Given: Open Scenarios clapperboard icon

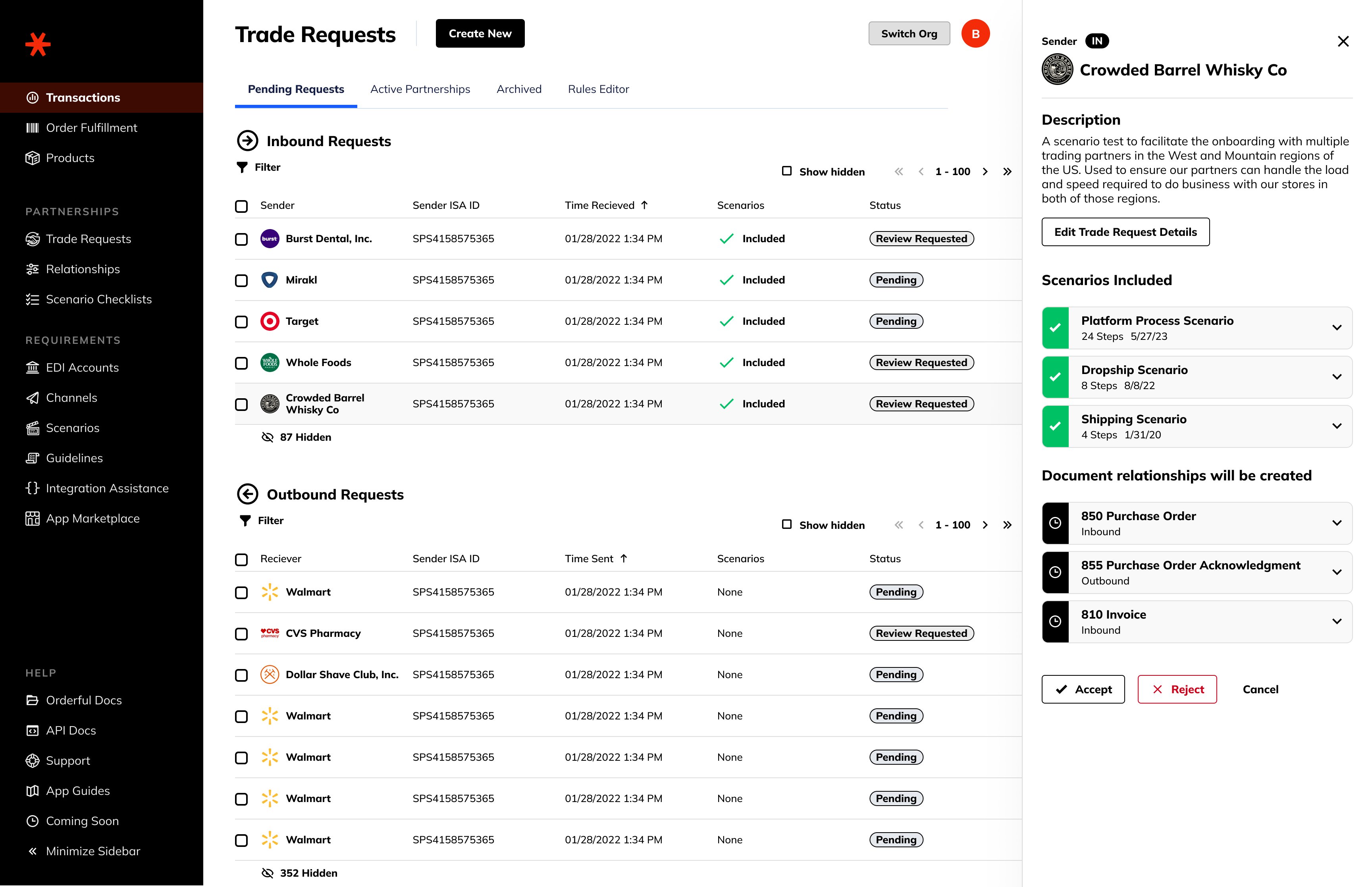Looking at the screenshot, I should pyautogui.click(x=33, y=428).
